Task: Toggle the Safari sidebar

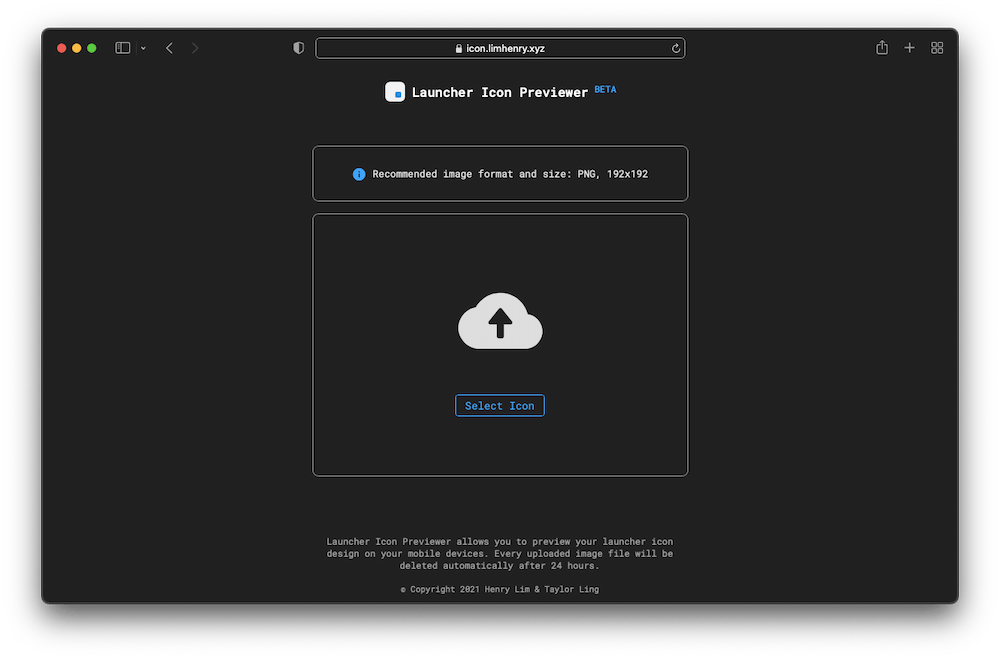Action: (x=123, y=48)
